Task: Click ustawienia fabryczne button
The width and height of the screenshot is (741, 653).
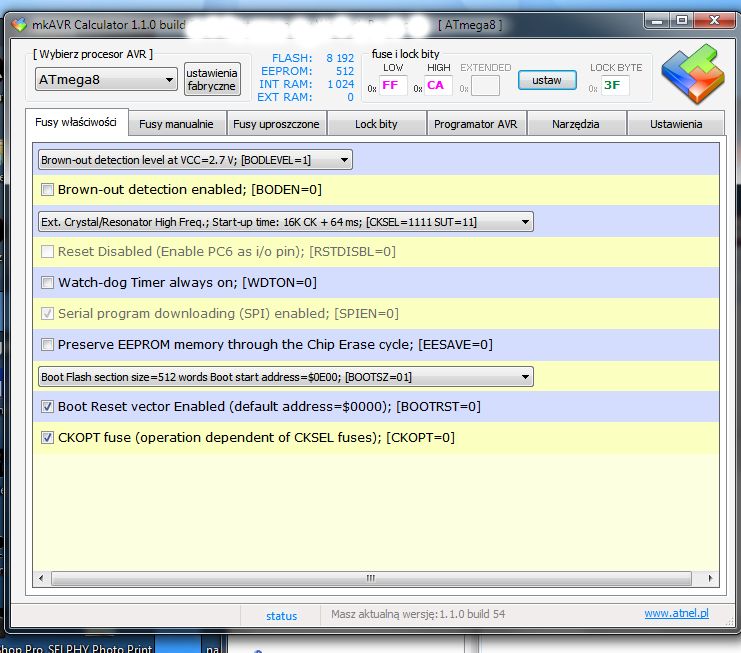Action: tap(211, 80)
